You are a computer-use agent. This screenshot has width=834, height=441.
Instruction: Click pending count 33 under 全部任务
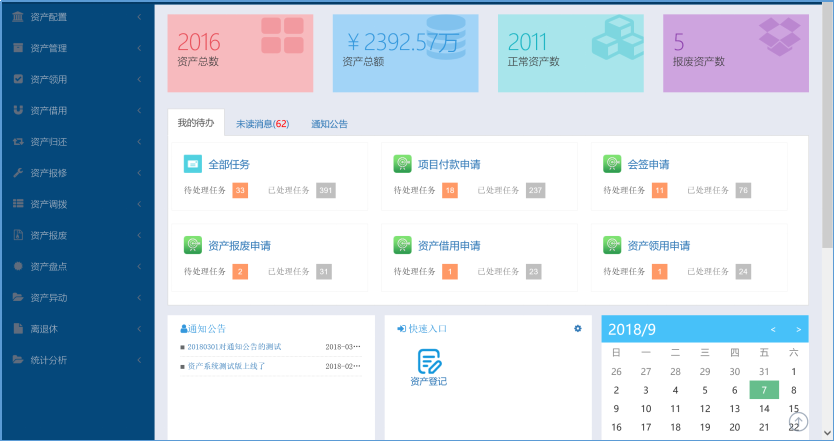click(x=240, y=190)
